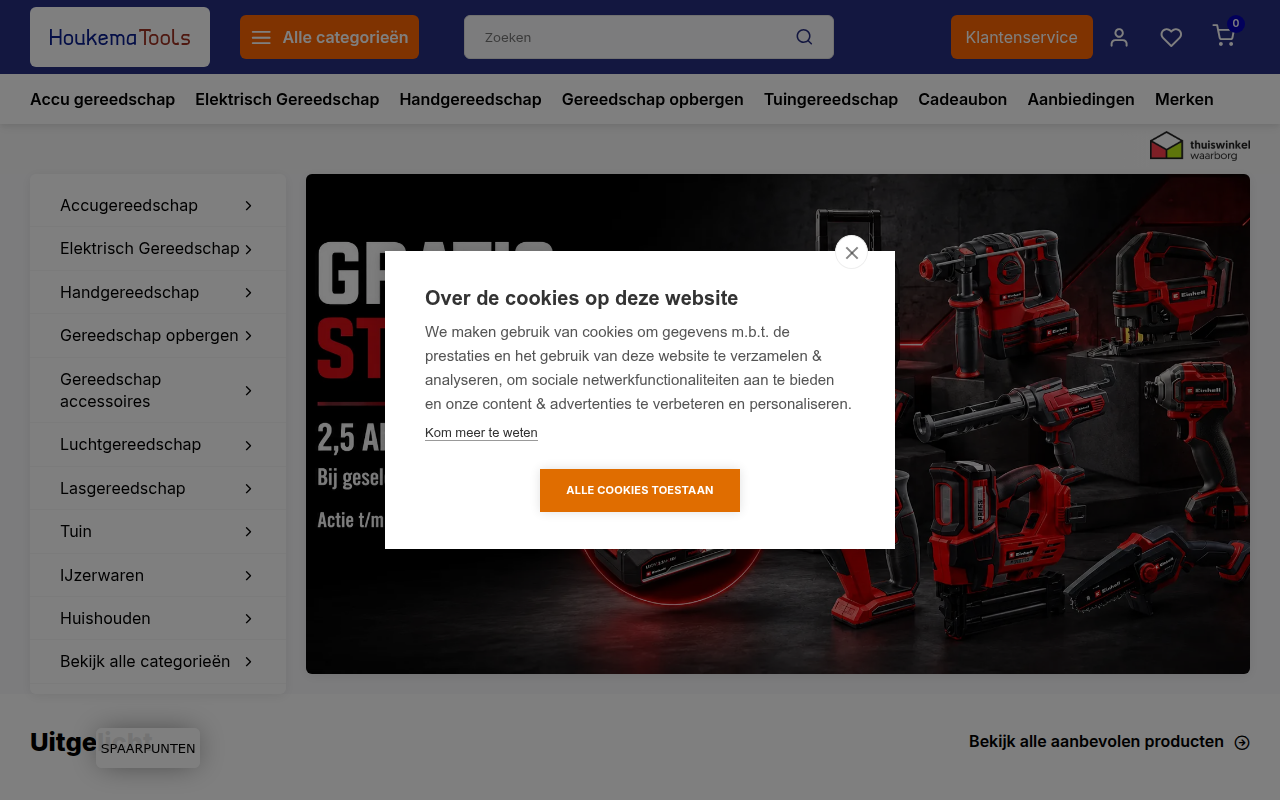The image size is (1280, 800).
Task: Click the Thuiswinkel Waarborg badge
Action: point(1200,146)
